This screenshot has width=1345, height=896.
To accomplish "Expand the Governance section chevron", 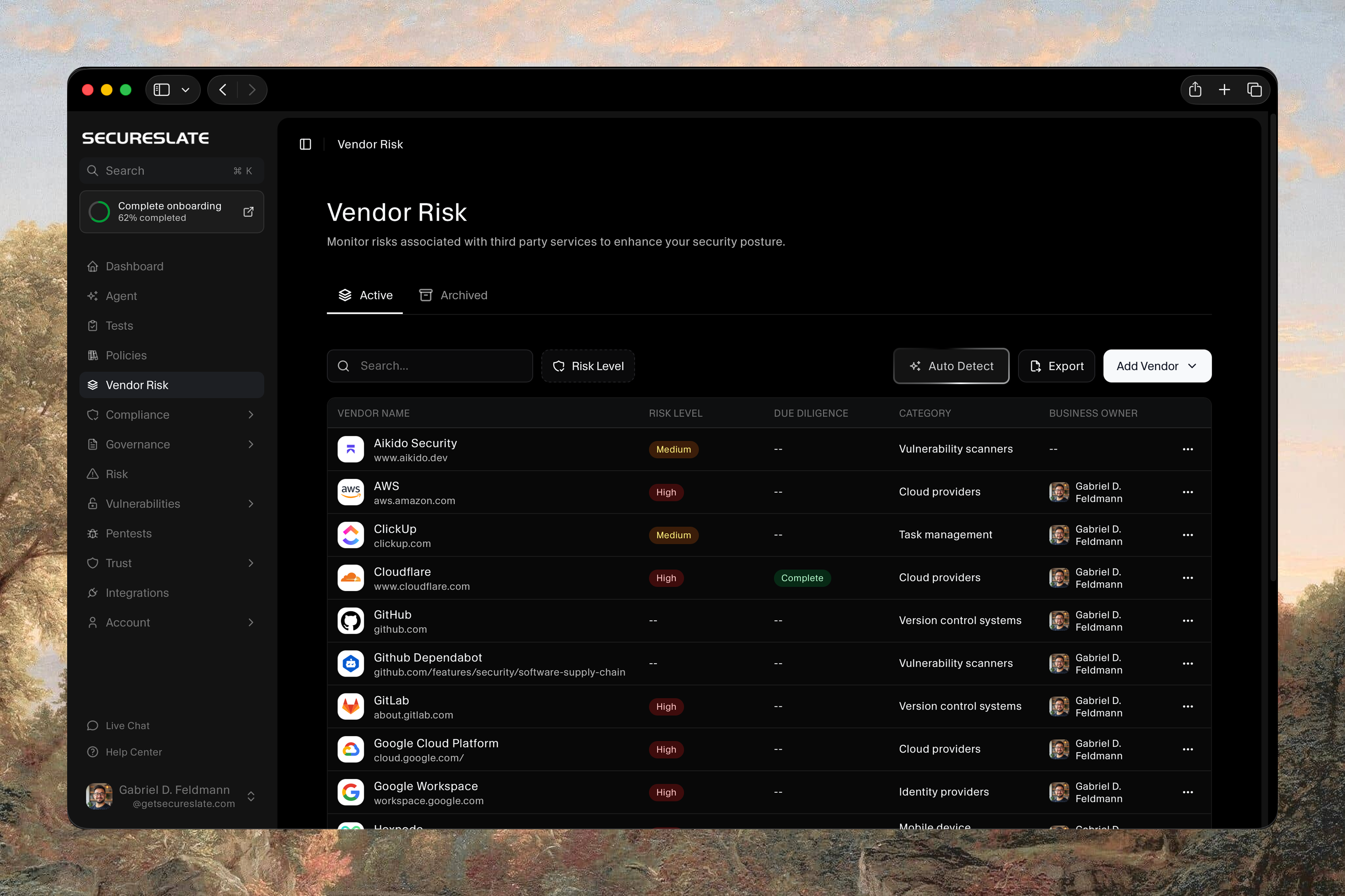I will [251, 444].
